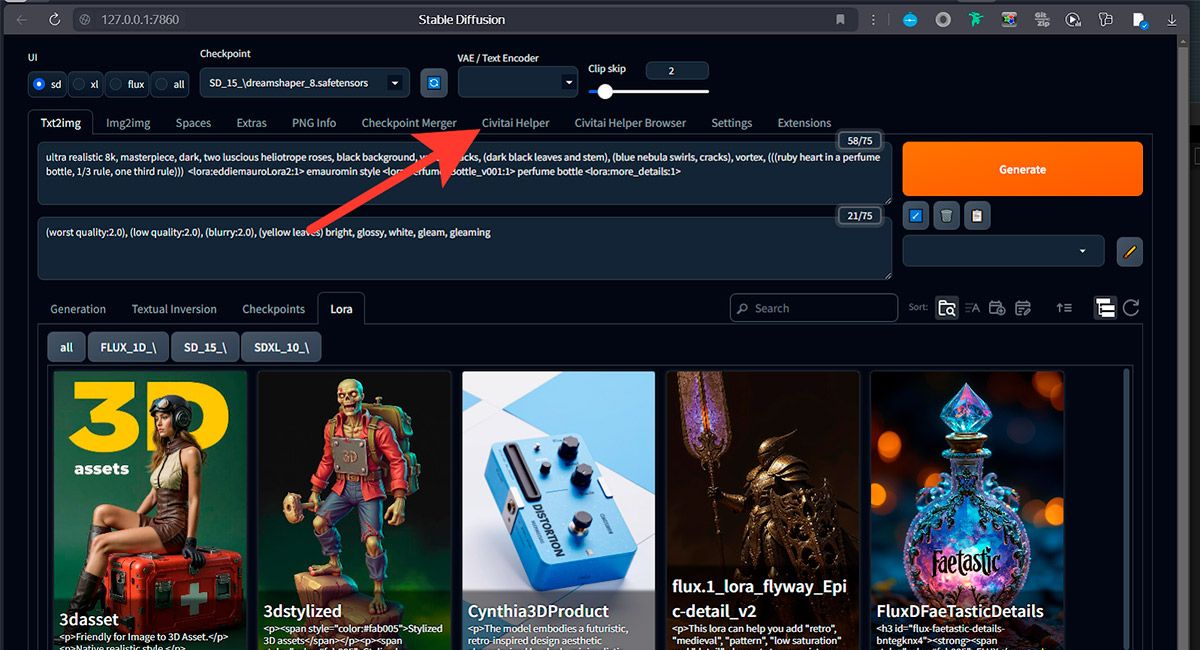Viewport: 1200px width, 650px height.
Task: Open the Textual Inversion sub-tab
Action: (174, 309)
